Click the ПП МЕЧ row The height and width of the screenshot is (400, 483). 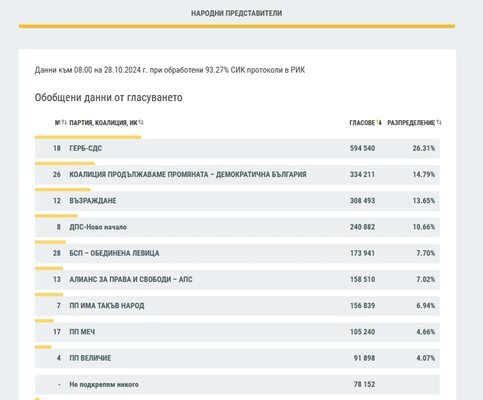pyautogui.click(x=237, y=332)
